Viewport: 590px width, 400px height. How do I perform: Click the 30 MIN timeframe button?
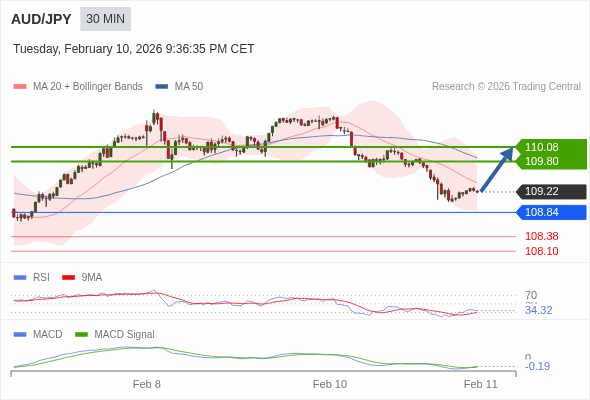(x=105, y=19)
